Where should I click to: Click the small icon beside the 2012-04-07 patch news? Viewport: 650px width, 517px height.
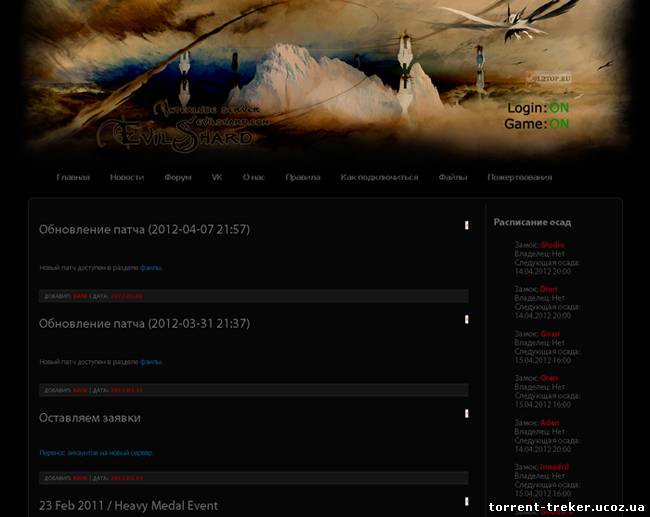[x=466, y=225]
